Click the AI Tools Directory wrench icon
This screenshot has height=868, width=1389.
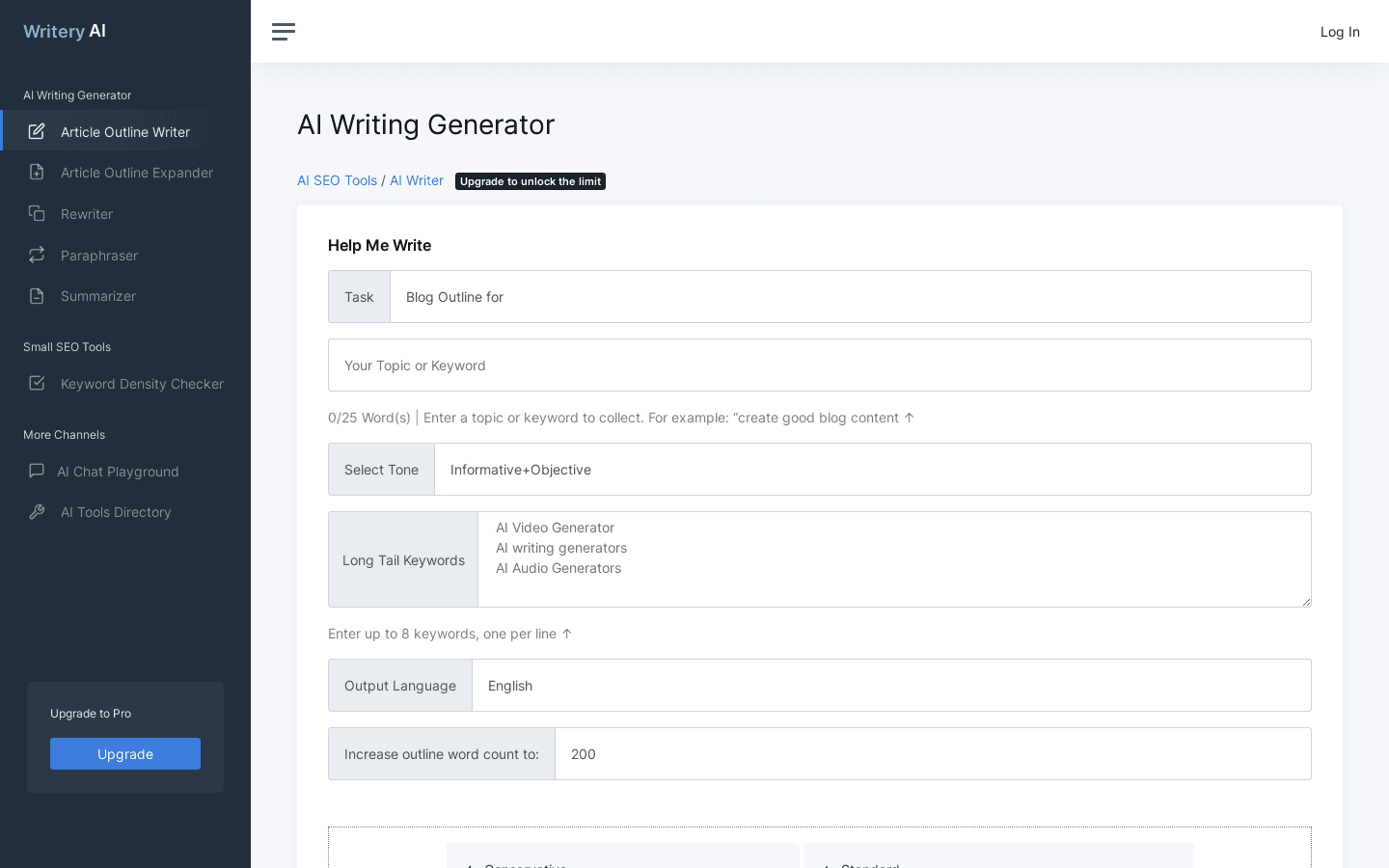(x=37, y=511)
